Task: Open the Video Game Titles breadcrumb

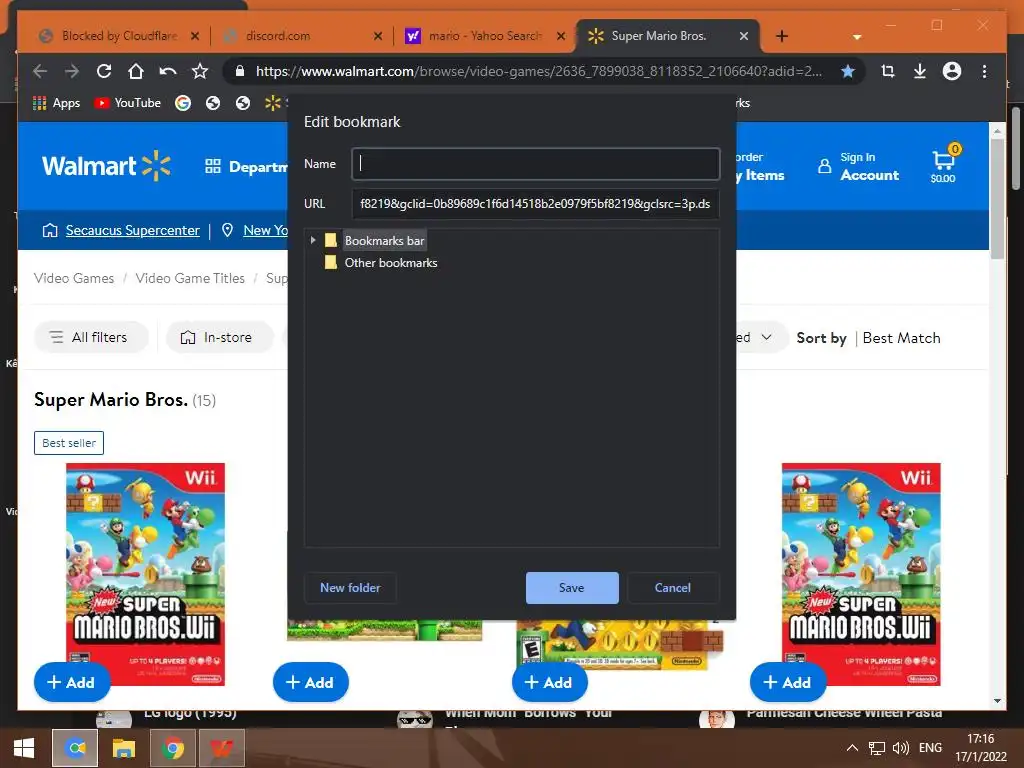Action: 190,278
